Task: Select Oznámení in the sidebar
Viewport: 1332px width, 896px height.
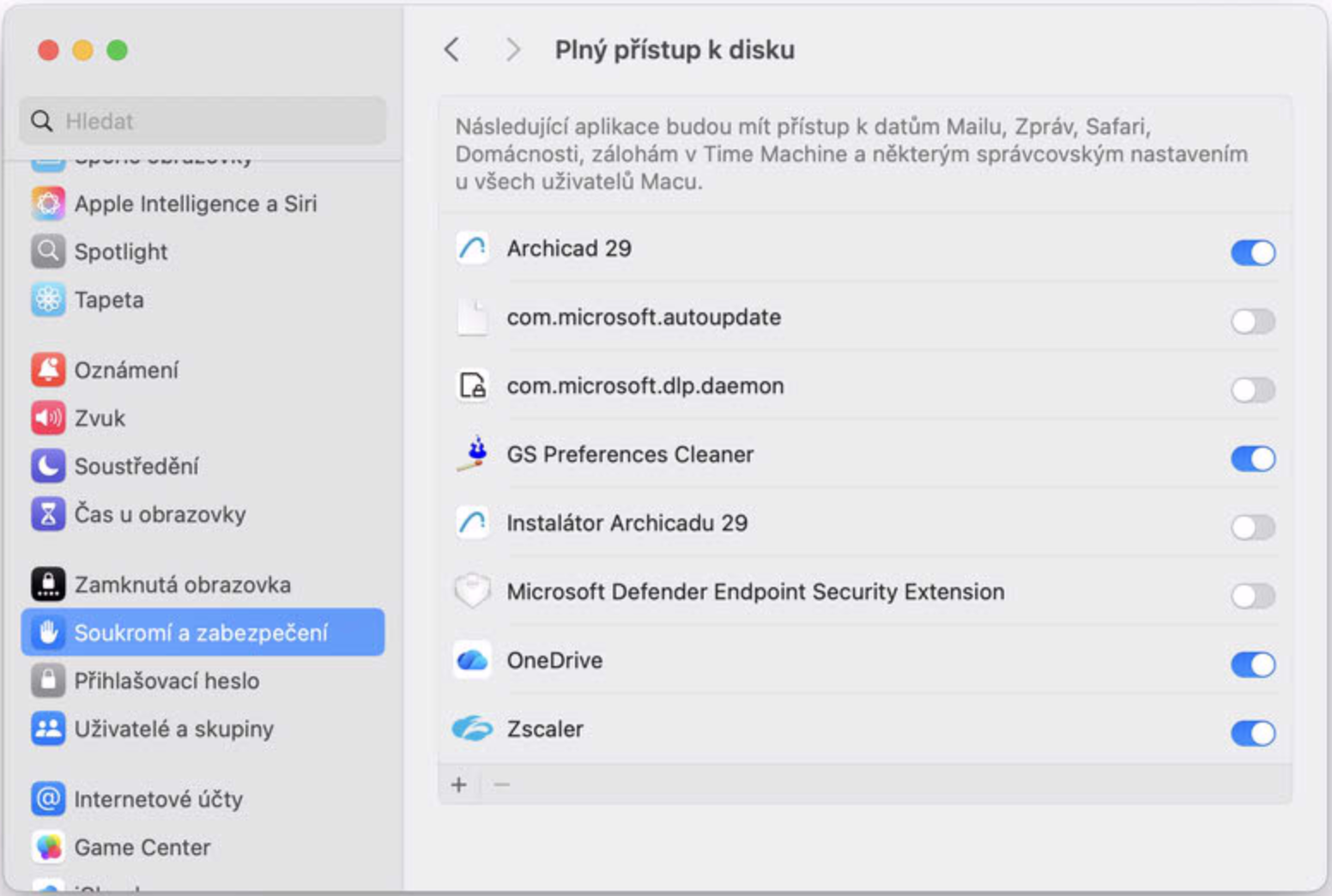Action: pos(126,370)
